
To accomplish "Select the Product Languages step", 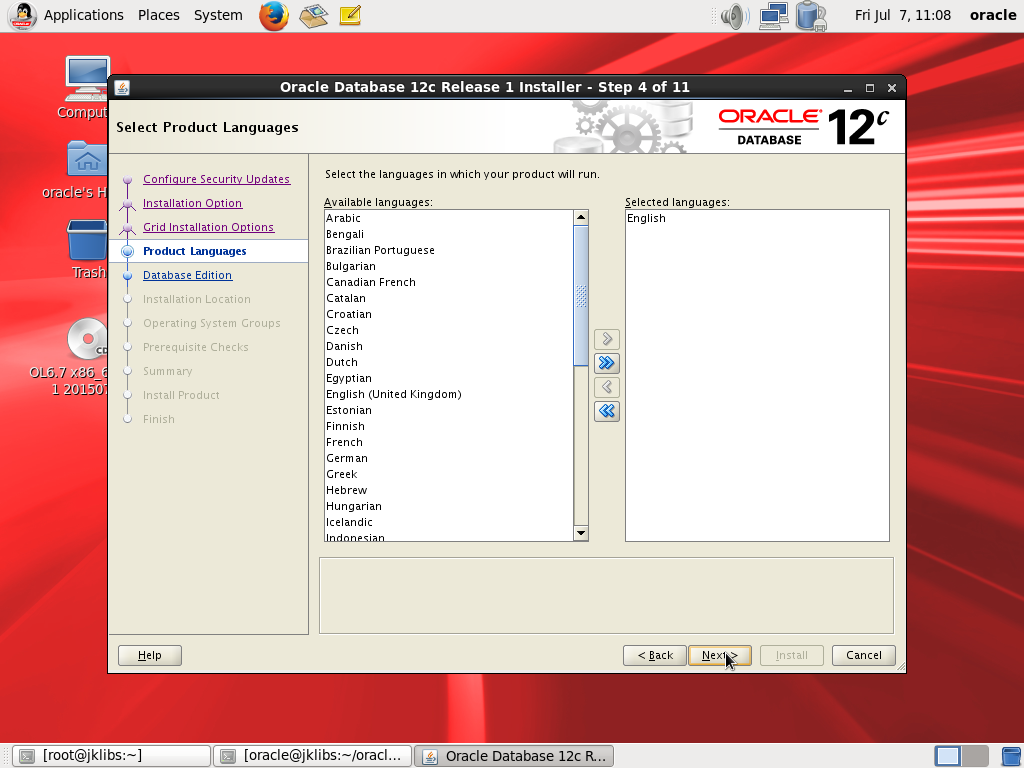I will 195,251.
